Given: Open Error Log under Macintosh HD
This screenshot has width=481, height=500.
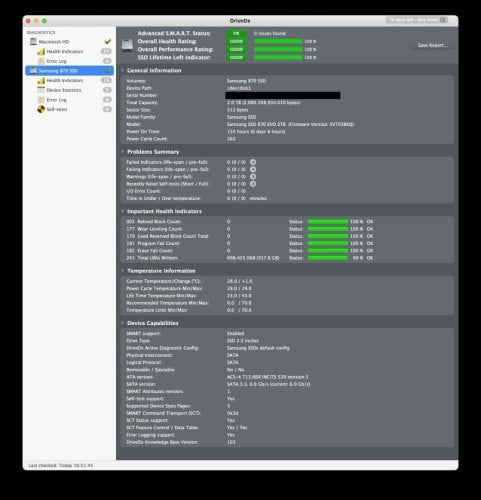Looking at the screenshot, I should [x=56, y=61].
